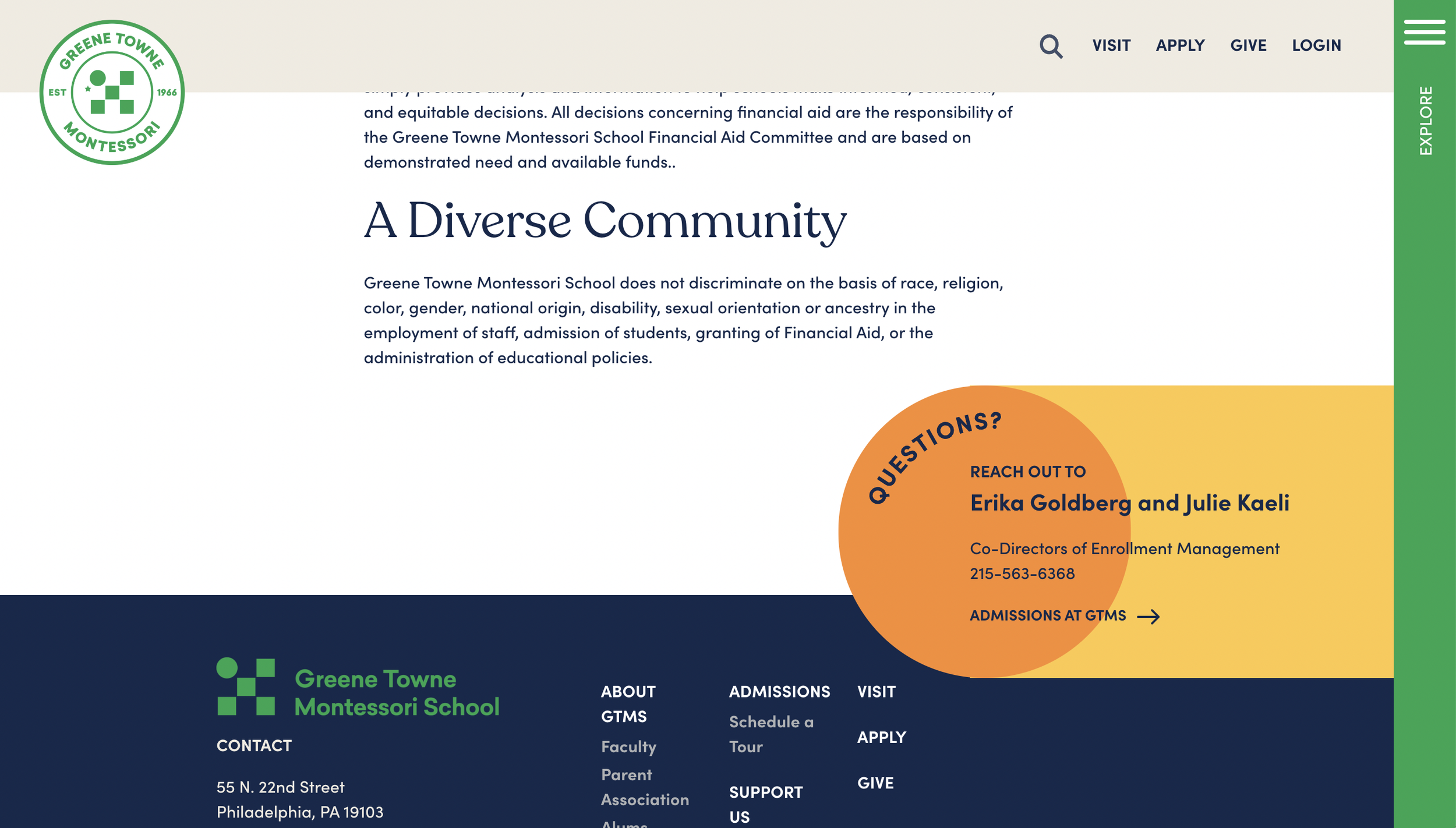Click the Greene Towne Montessori circular logo
Viewport: 1456px width, 828px height.
[x=112, y=92]
